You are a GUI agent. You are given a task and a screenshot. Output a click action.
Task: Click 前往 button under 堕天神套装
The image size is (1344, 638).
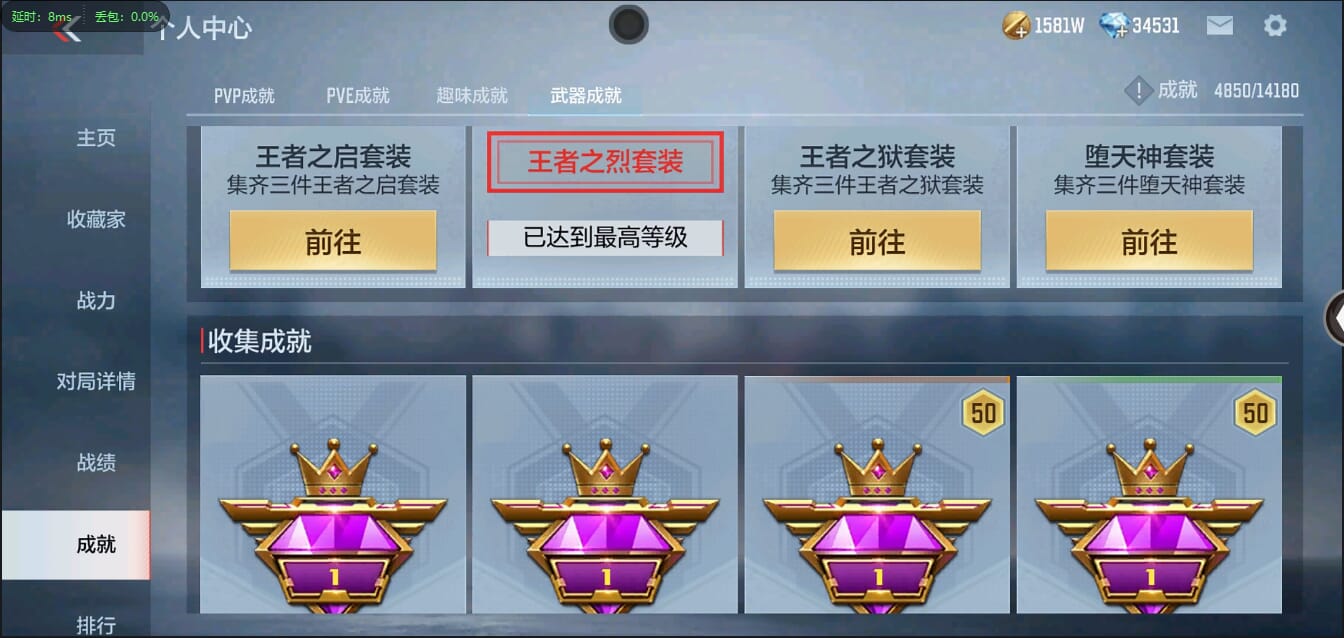point(1149,241)
